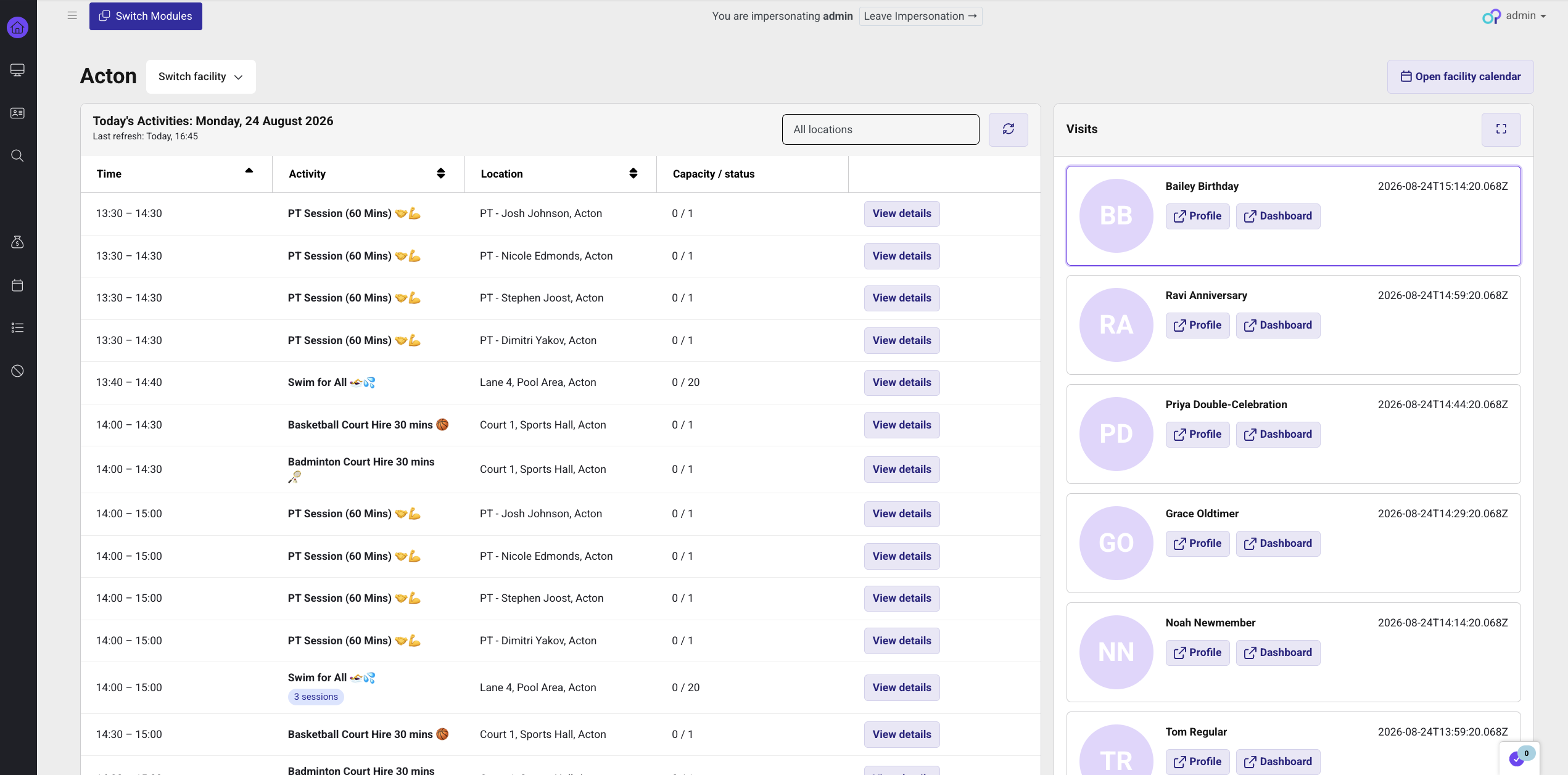Image resolution: width=1568 pixels, height=775 pixels.
Task: Click the list icon in sidebar
Action: [x=17, y=327]
